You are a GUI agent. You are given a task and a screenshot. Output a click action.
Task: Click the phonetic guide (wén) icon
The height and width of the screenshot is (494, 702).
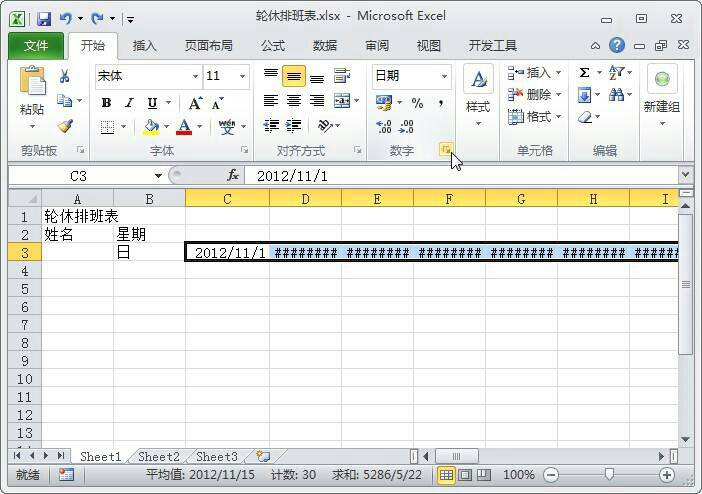227,127
